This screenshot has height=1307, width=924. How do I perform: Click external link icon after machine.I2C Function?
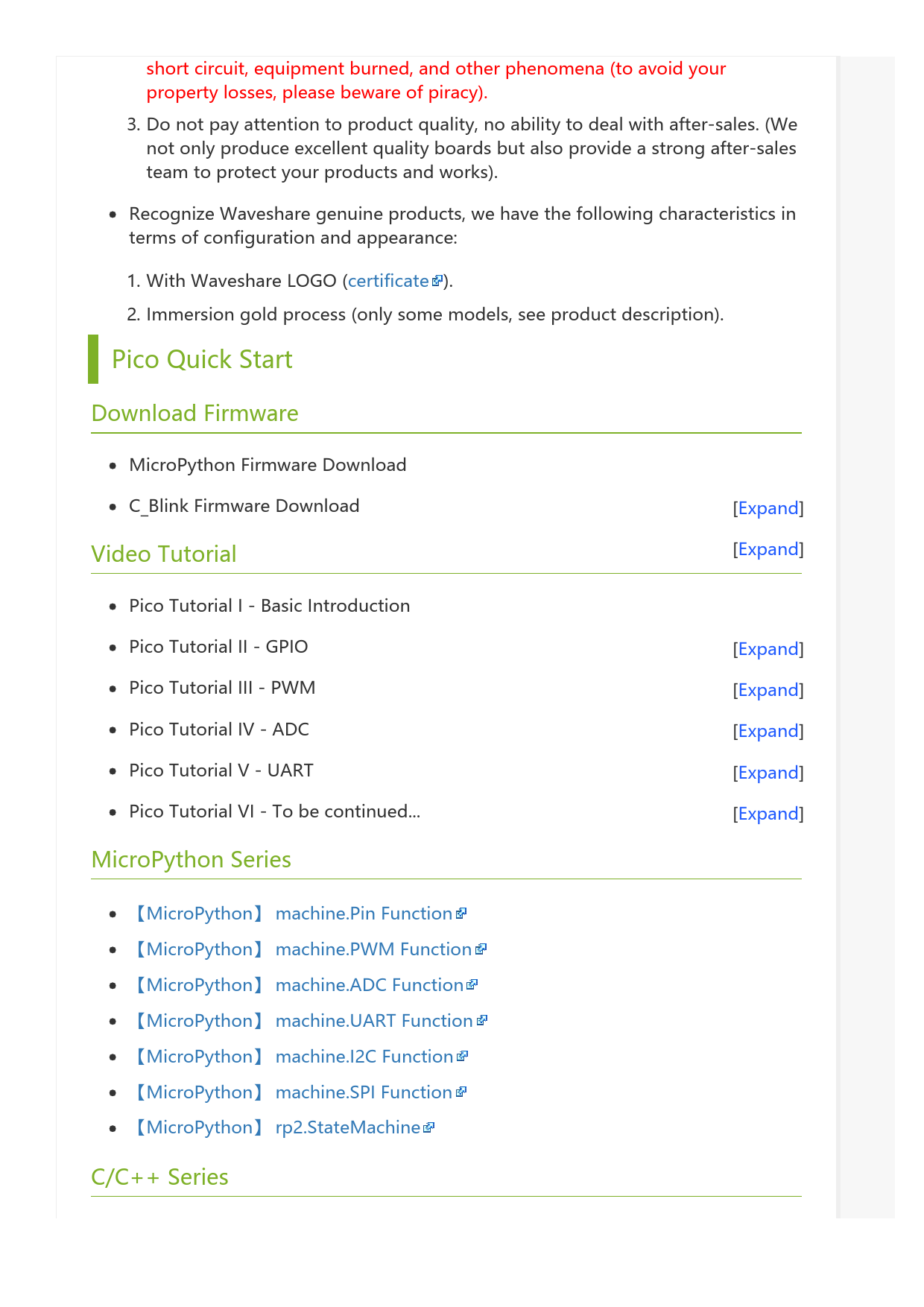coord(462,1057)
